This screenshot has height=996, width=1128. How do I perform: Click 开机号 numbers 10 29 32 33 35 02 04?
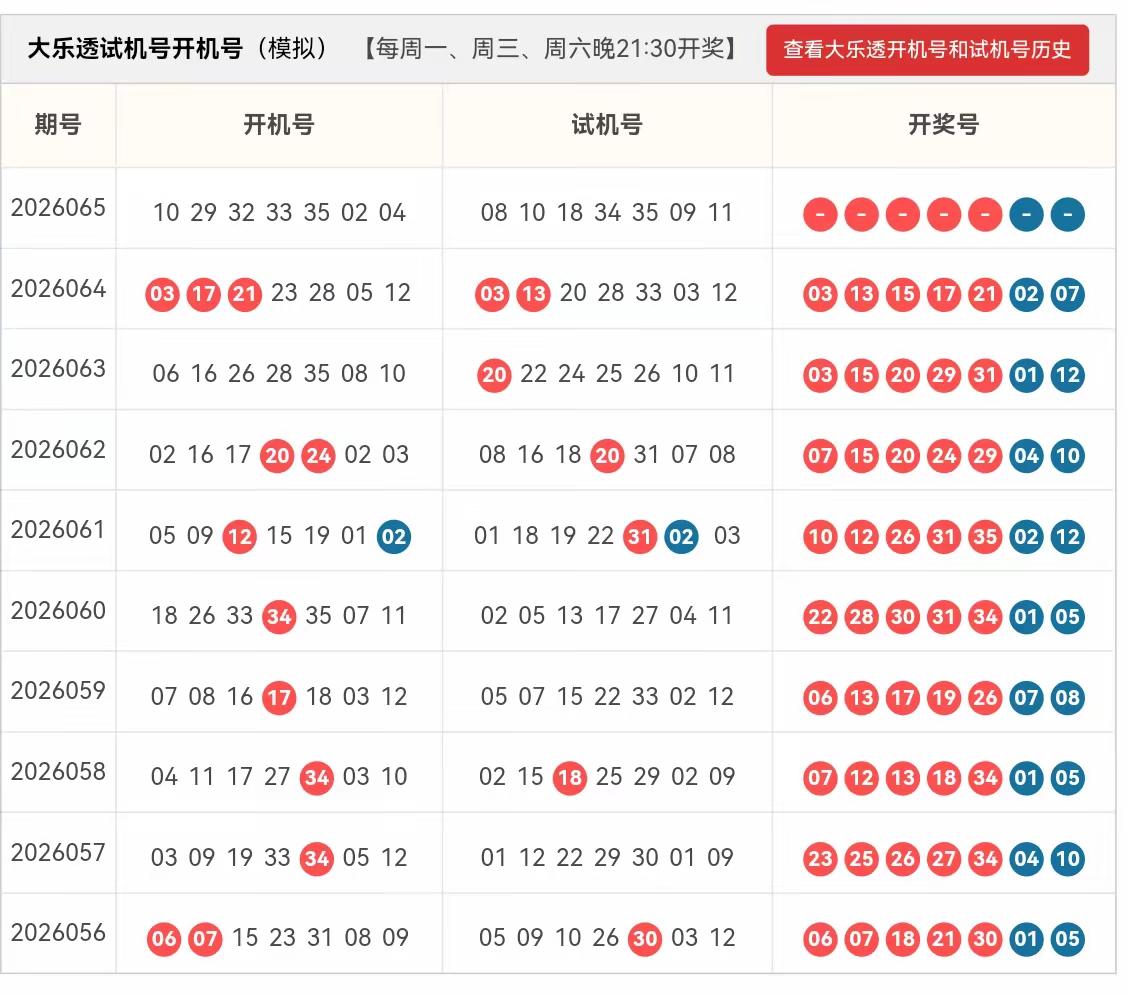(x=279, y=212)
